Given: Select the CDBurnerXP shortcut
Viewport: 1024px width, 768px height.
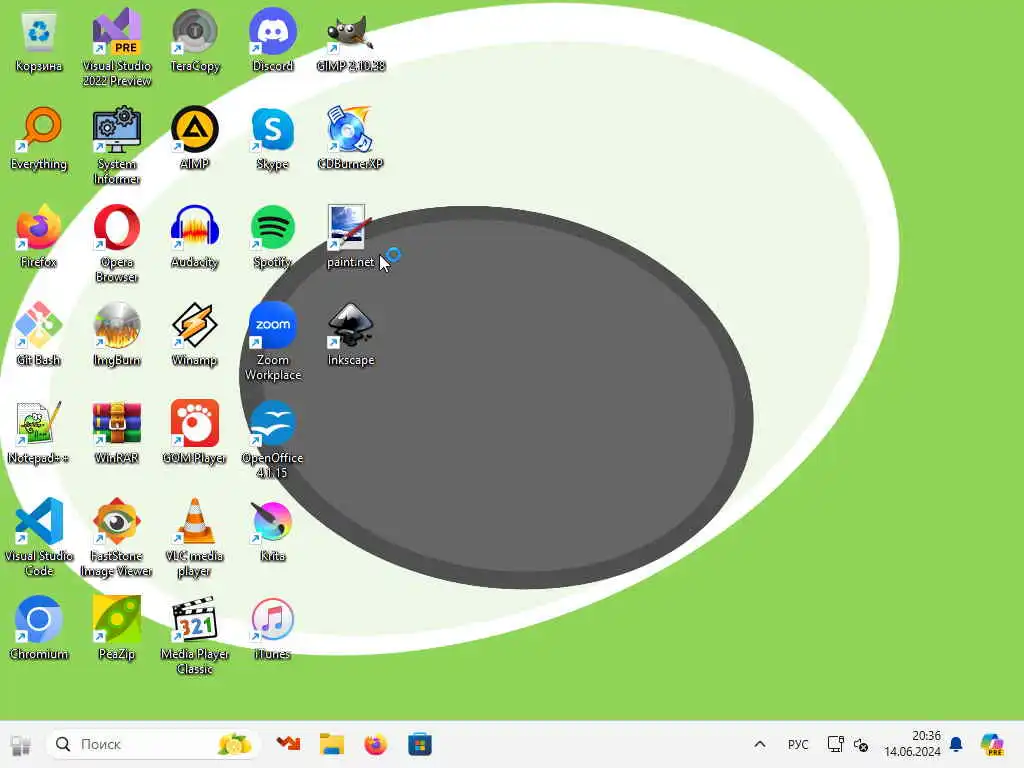Looking at the screenshot, I should 351,138.
